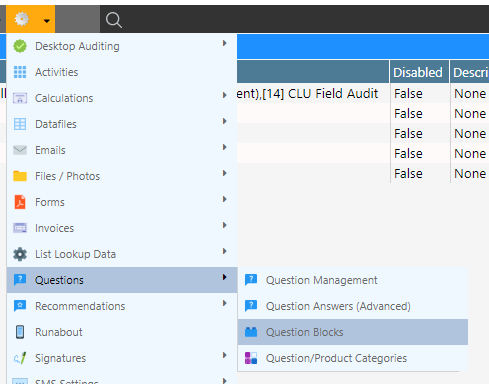Click the Forms PDF icon

20,202
